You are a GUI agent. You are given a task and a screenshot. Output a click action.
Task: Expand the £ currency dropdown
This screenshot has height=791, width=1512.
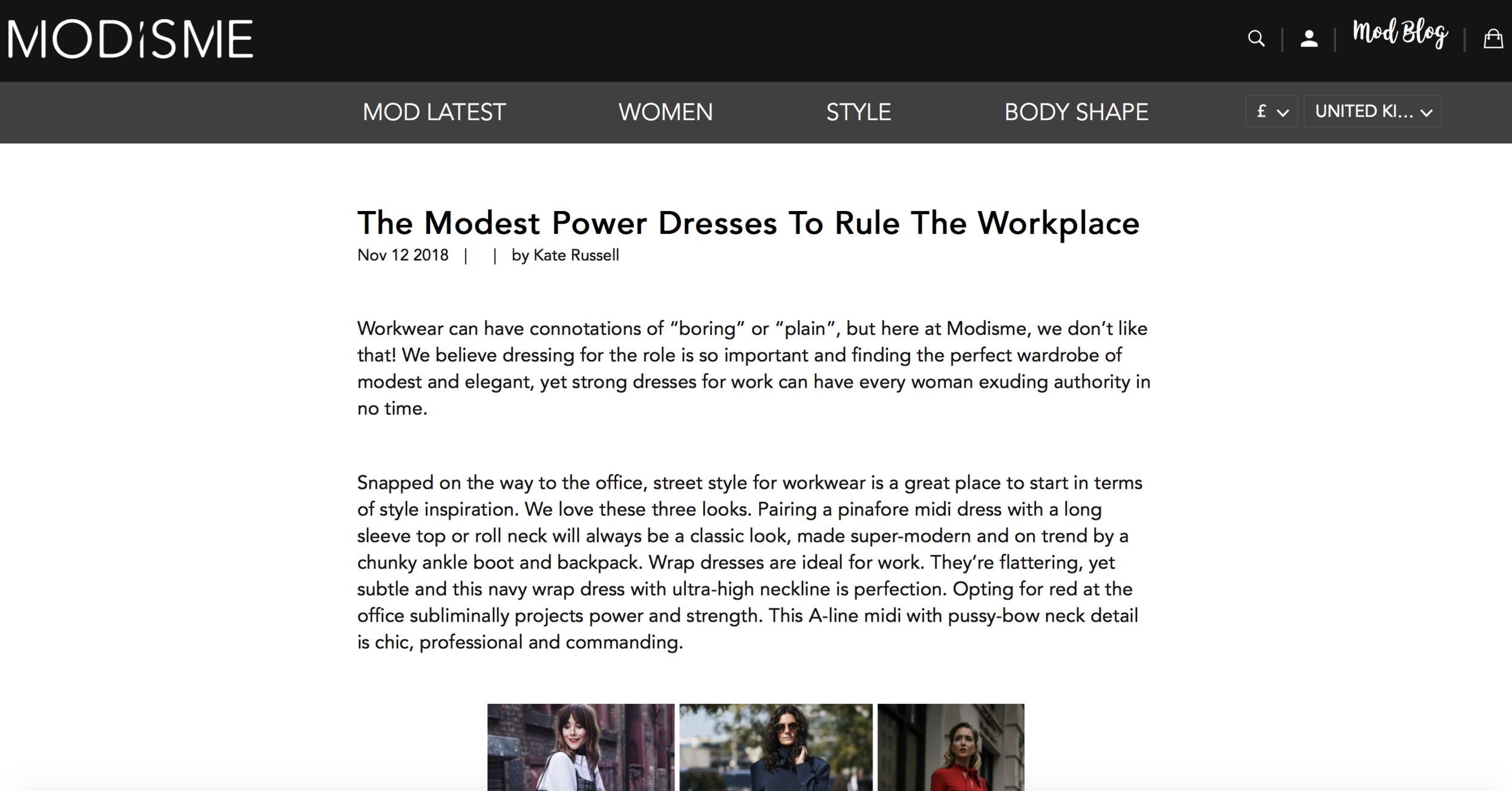1271,111
